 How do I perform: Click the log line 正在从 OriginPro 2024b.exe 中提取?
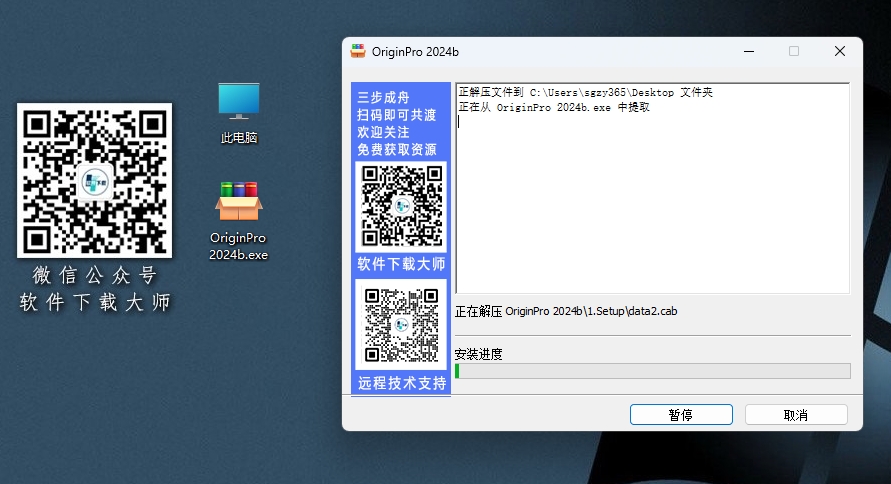pos(554,107)
